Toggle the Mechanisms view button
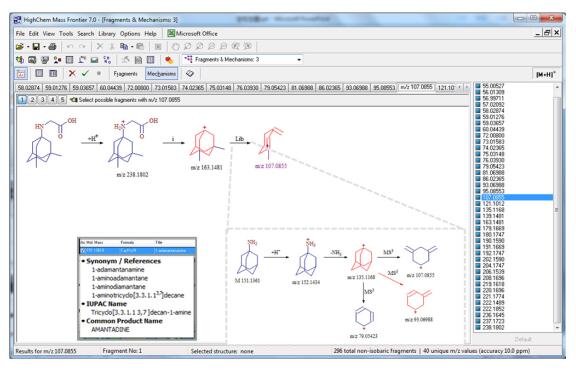The image size is (576, 370). pyautogui.click(x=162, y=74)
